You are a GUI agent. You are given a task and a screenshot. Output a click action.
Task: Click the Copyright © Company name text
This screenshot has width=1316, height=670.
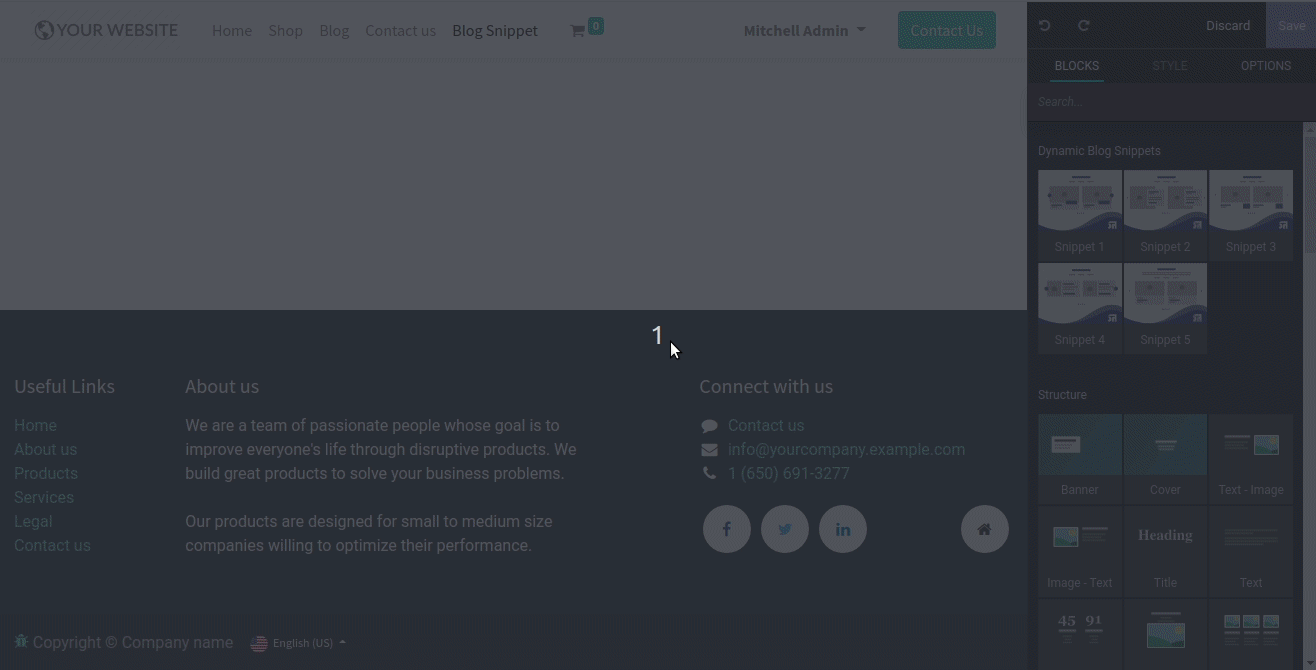133,642
